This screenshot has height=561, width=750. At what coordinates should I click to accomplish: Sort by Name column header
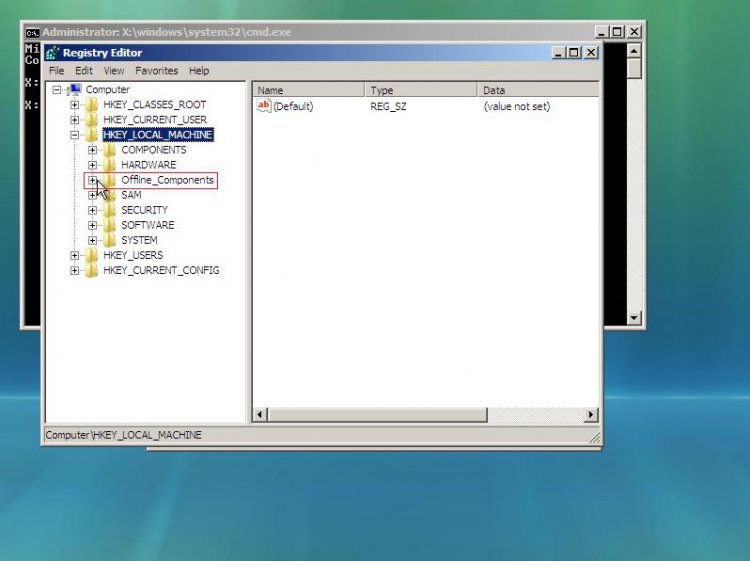[309, 90]
